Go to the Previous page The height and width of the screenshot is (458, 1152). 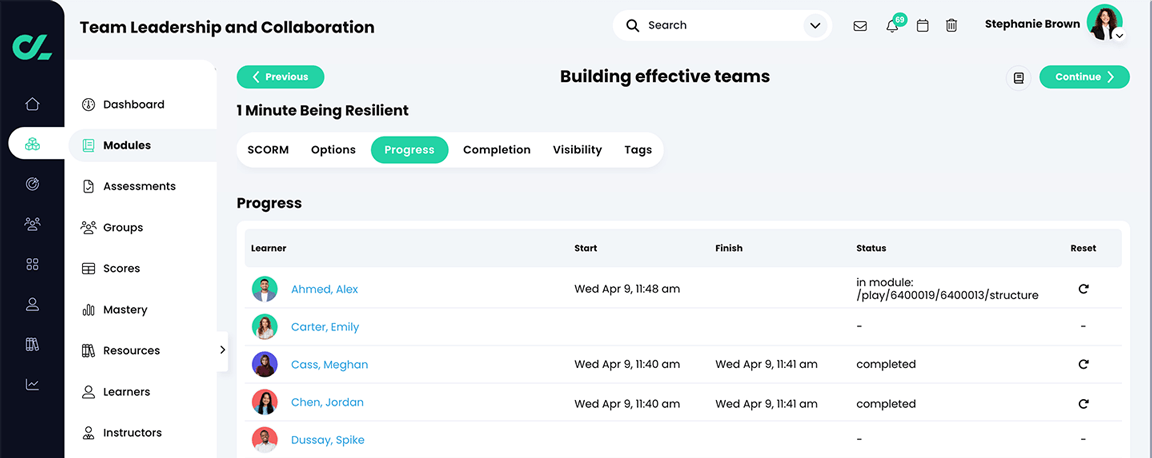point(280,77)
